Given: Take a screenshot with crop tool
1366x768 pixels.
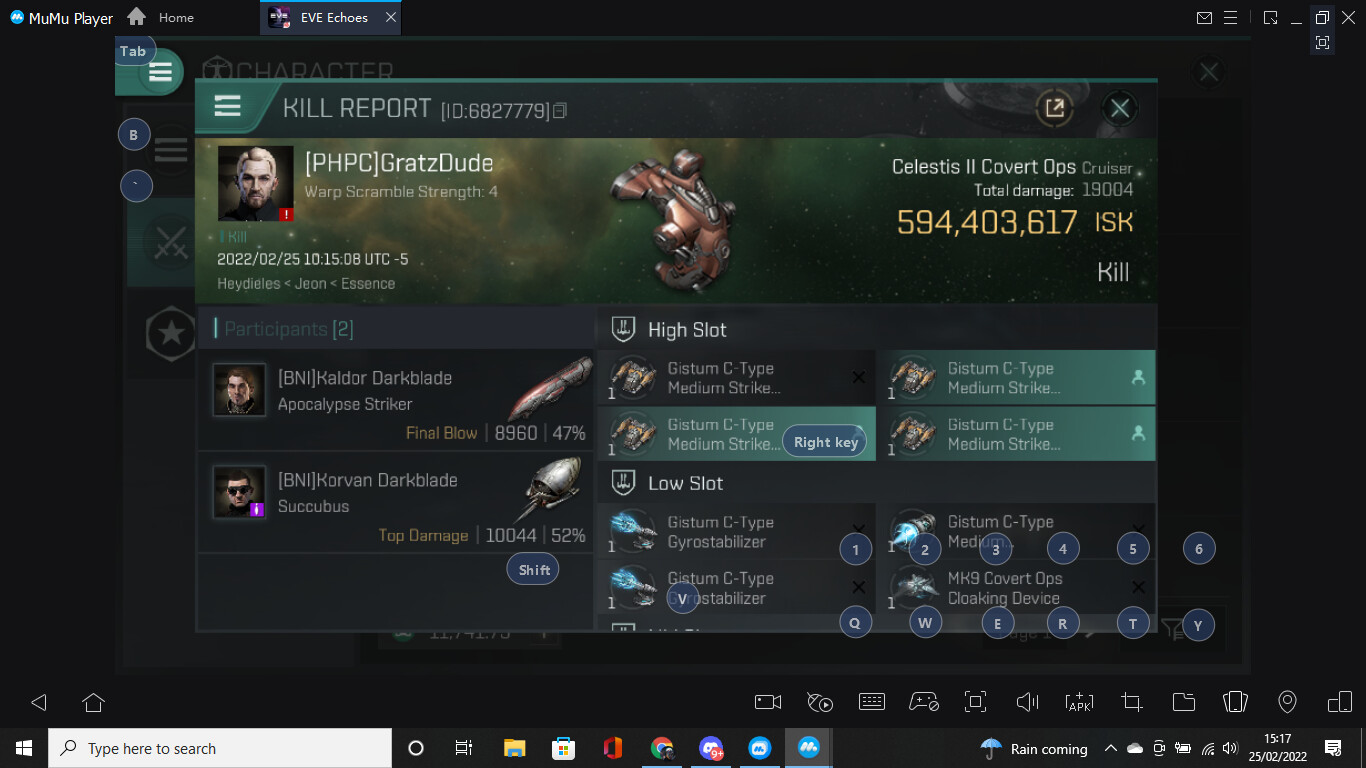Looking at the screenshot, I should [1132, 702].
